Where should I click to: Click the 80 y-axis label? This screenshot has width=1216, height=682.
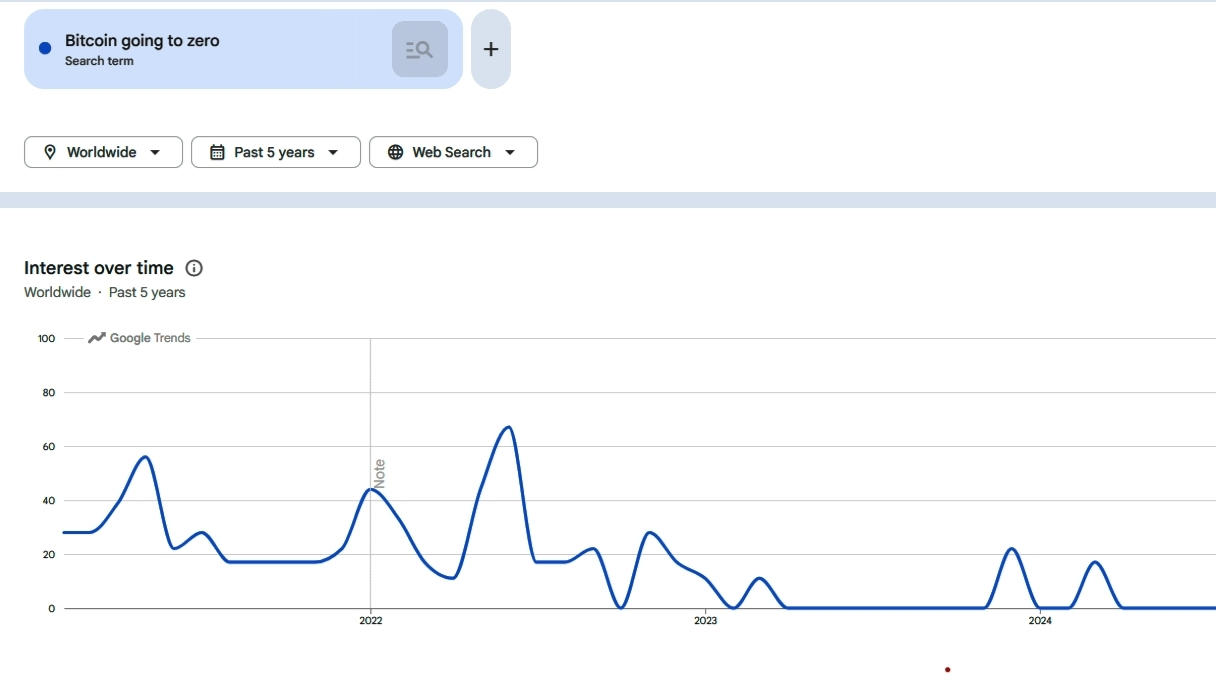[x=49, y=393]
